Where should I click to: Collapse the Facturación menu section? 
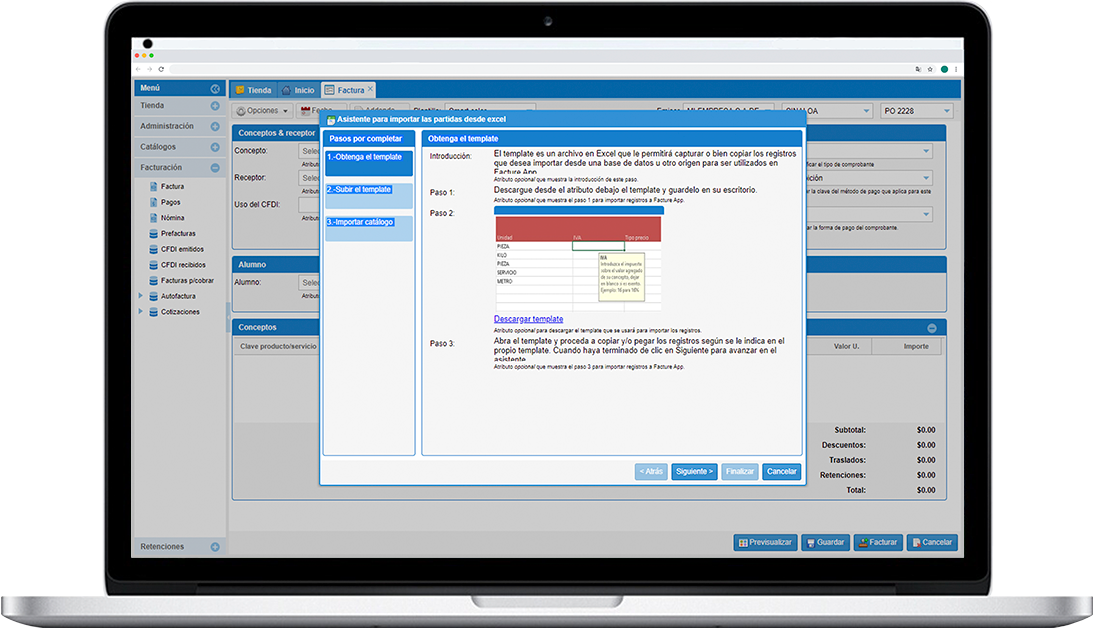point(214,168)
